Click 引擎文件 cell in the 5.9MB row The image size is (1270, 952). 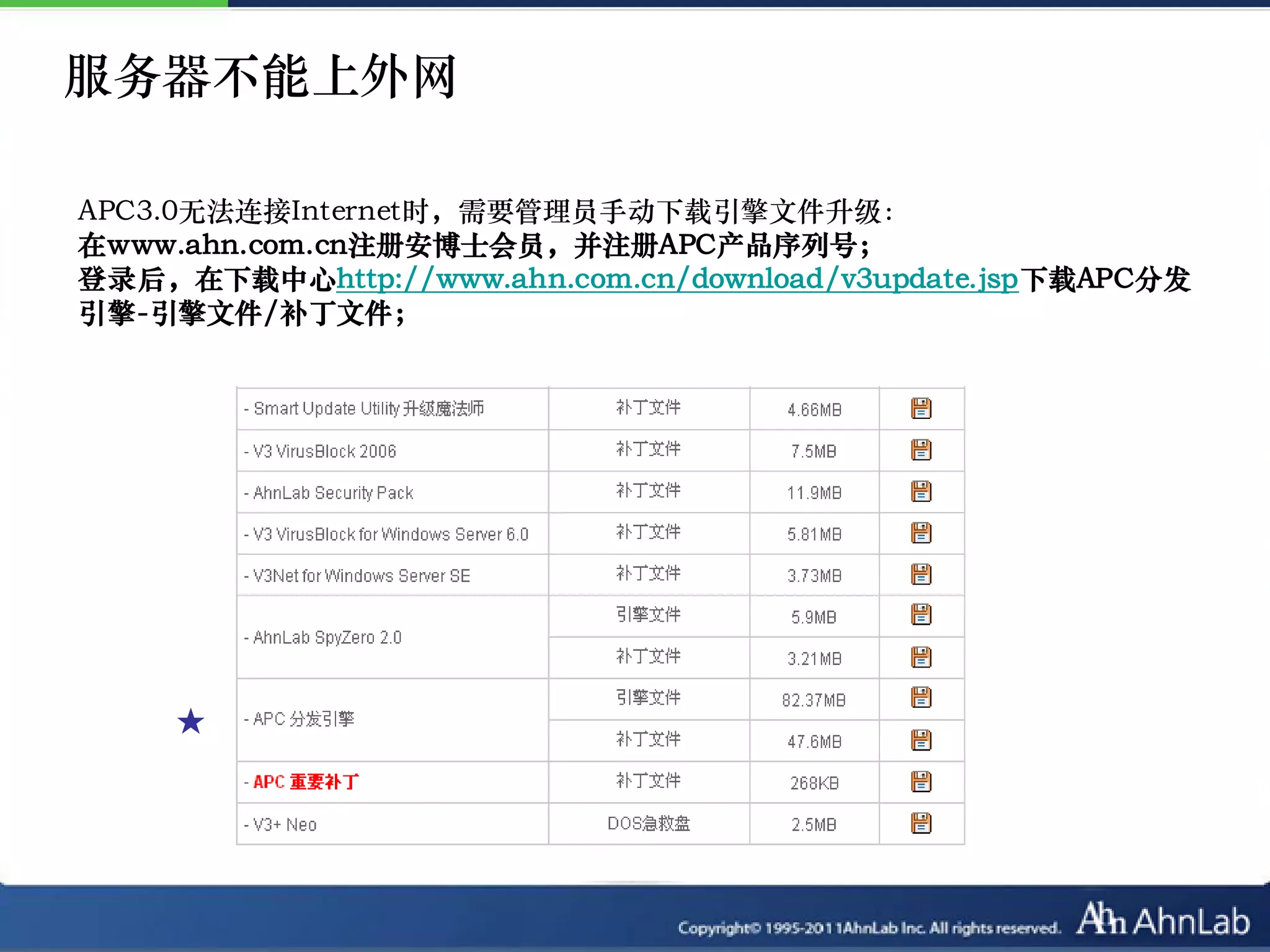click(x=649, y=615)
